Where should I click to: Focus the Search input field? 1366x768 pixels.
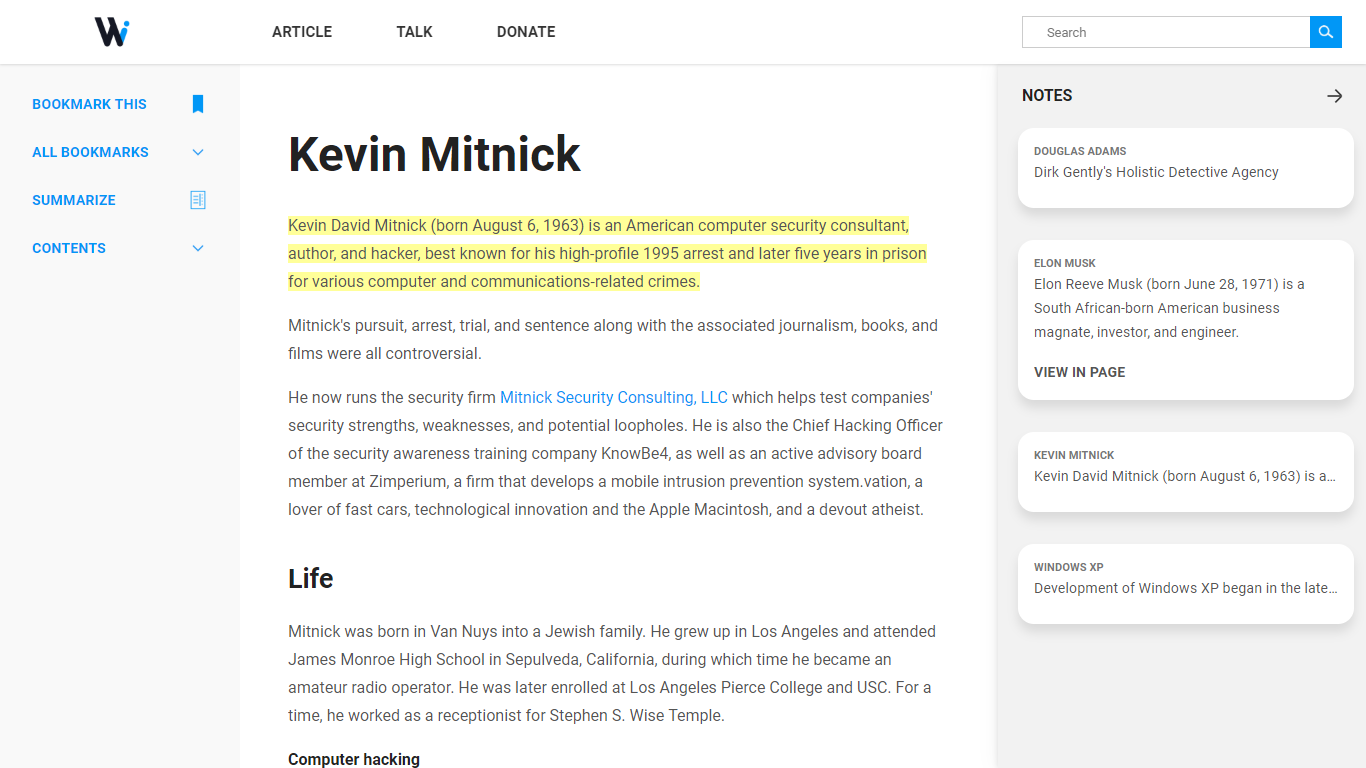point(1166,32)
